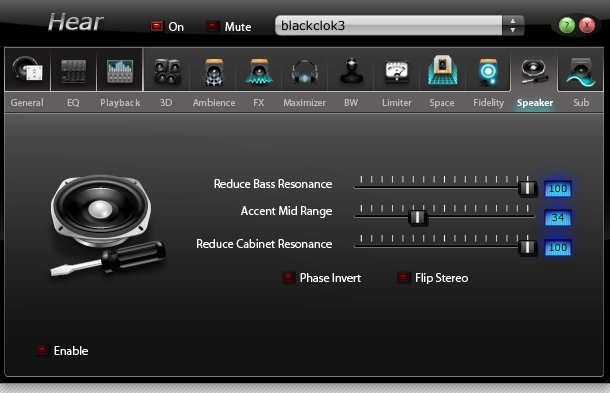Click the Accent Mid Range slider handle
Screen dimensions: 610x393
pos(417,217)
